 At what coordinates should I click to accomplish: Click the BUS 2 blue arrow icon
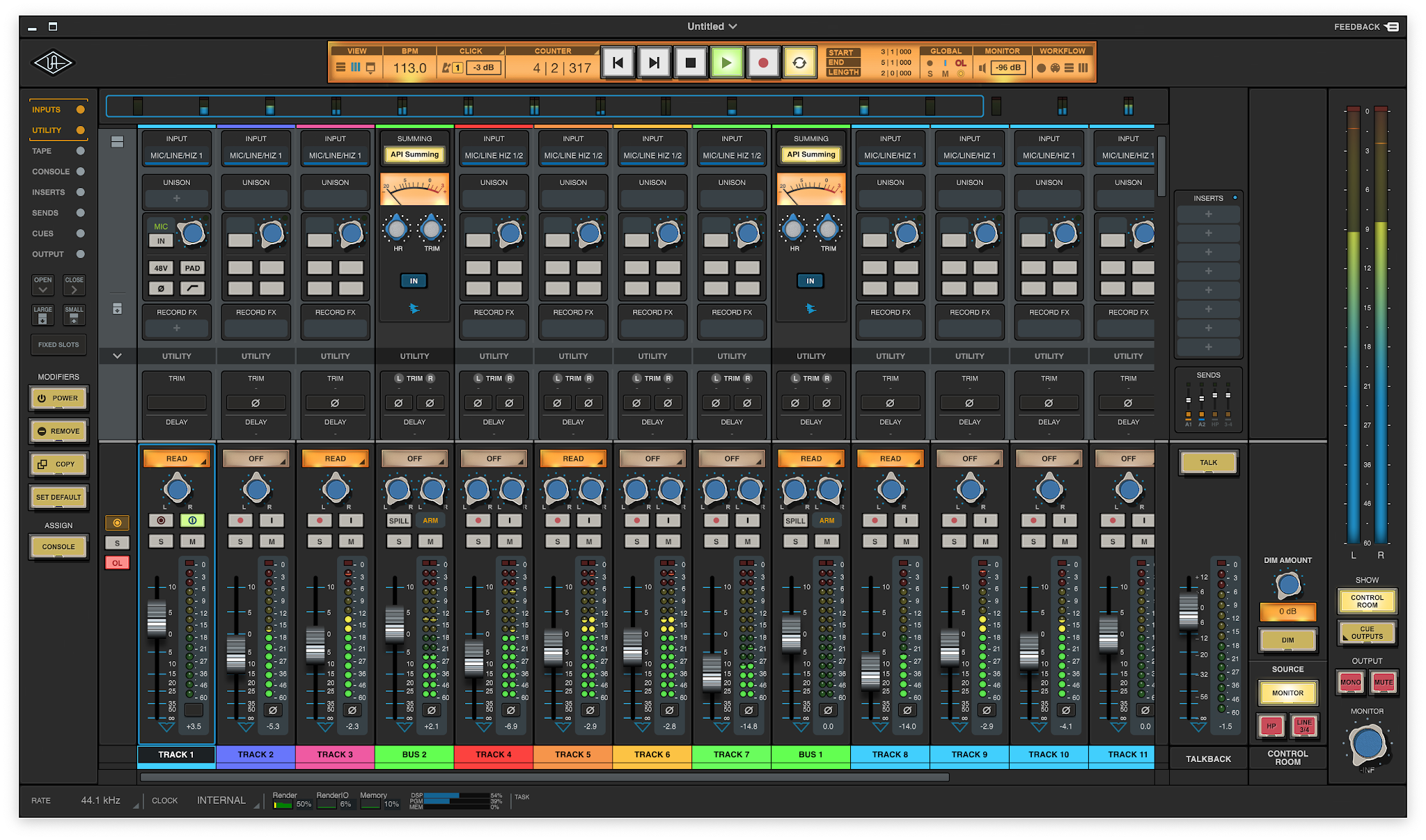(414, 308)
